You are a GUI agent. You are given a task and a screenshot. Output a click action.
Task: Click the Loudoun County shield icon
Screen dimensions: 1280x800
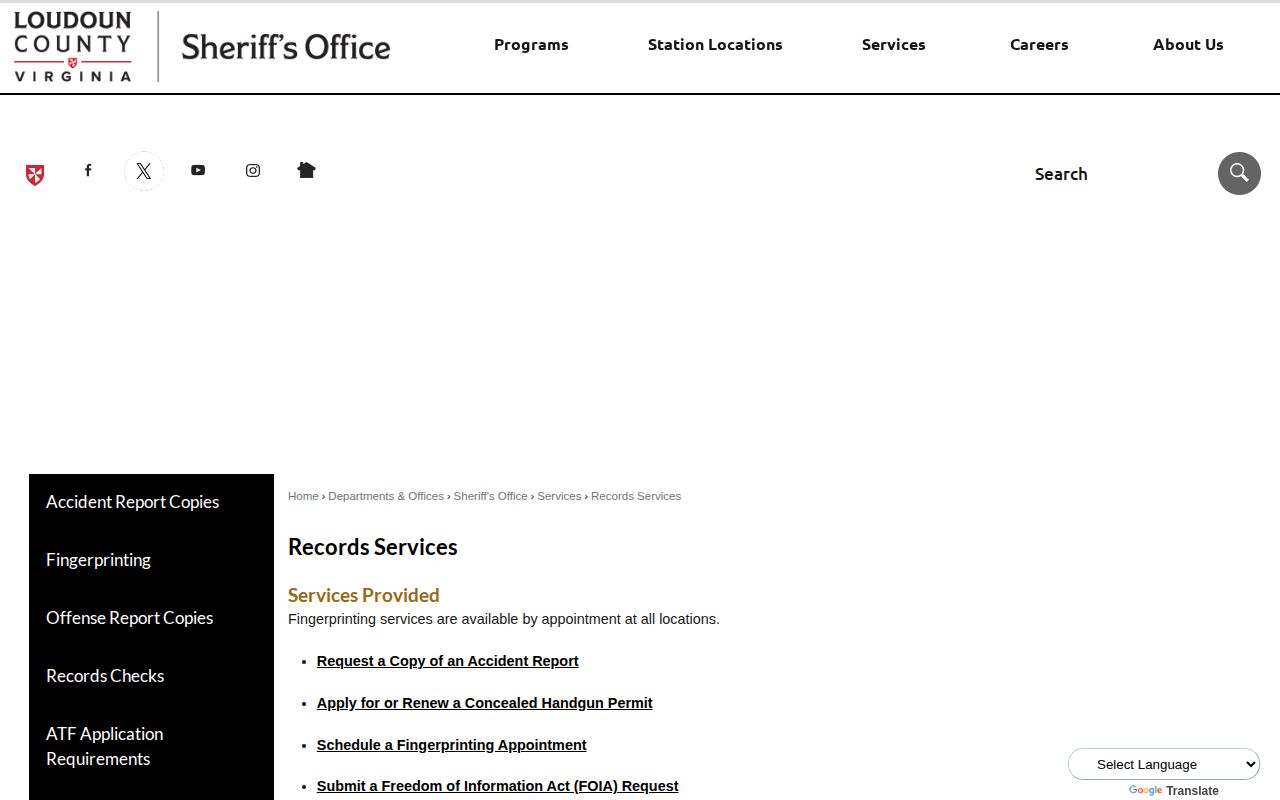35,175
